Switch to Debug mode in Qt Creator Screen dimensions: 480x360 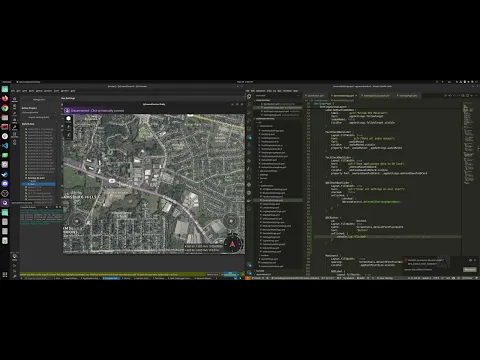(14, 121)
